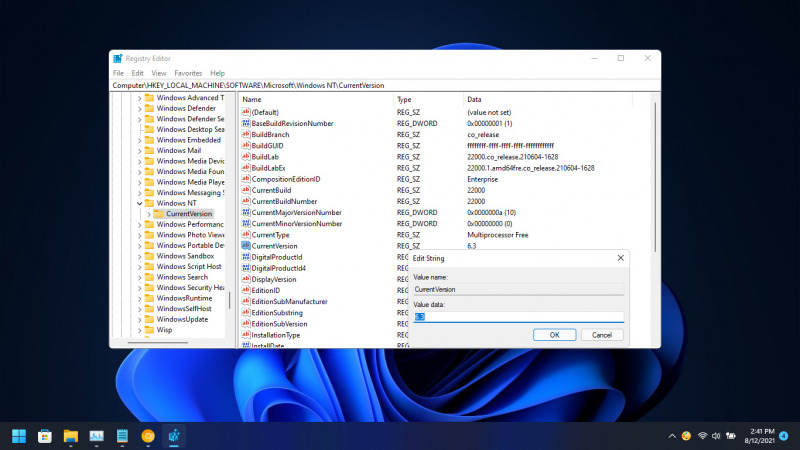Open the notification count badge
This screenshot has height=450, width=800.
[784, 436]
